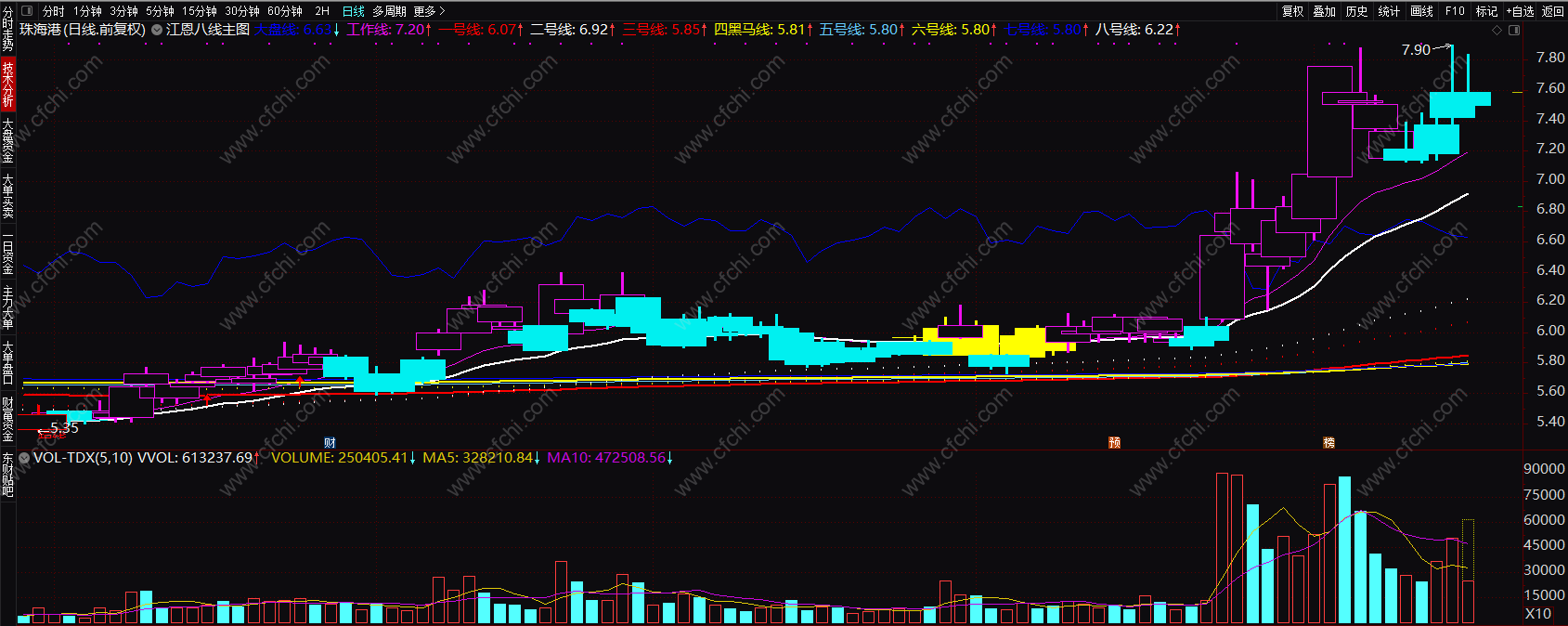Click the 预 forecast marker icon on the timeline
Screen dimensions: 1568x626
pyautogui.click(x=1115, y=442)
